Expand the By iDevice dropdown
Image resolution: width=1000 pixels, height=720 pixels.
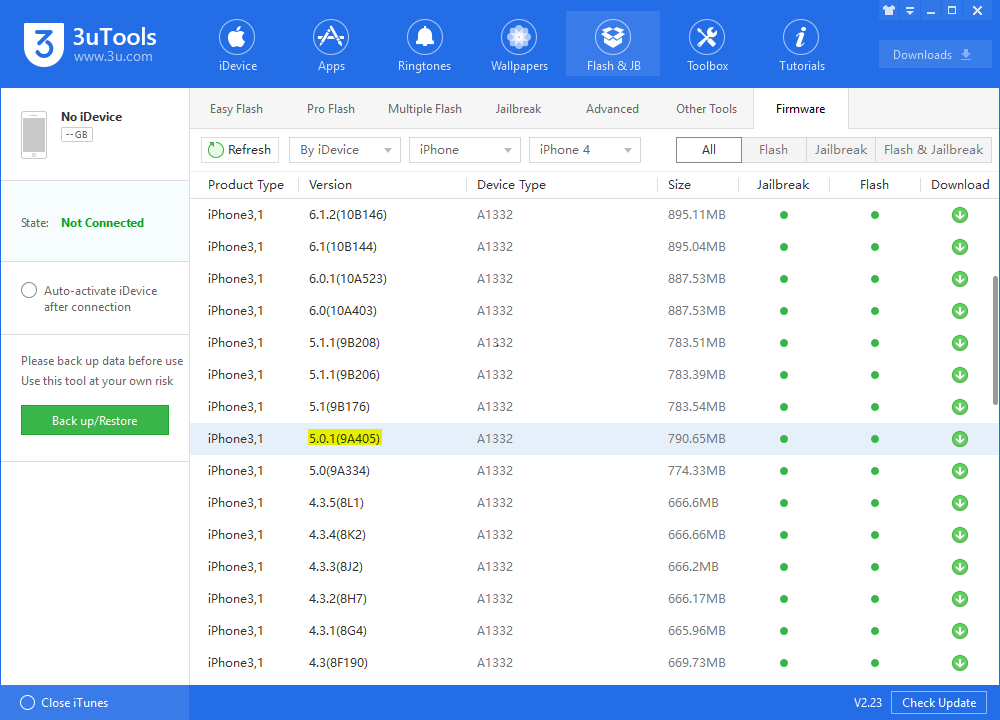click(344, 150)
